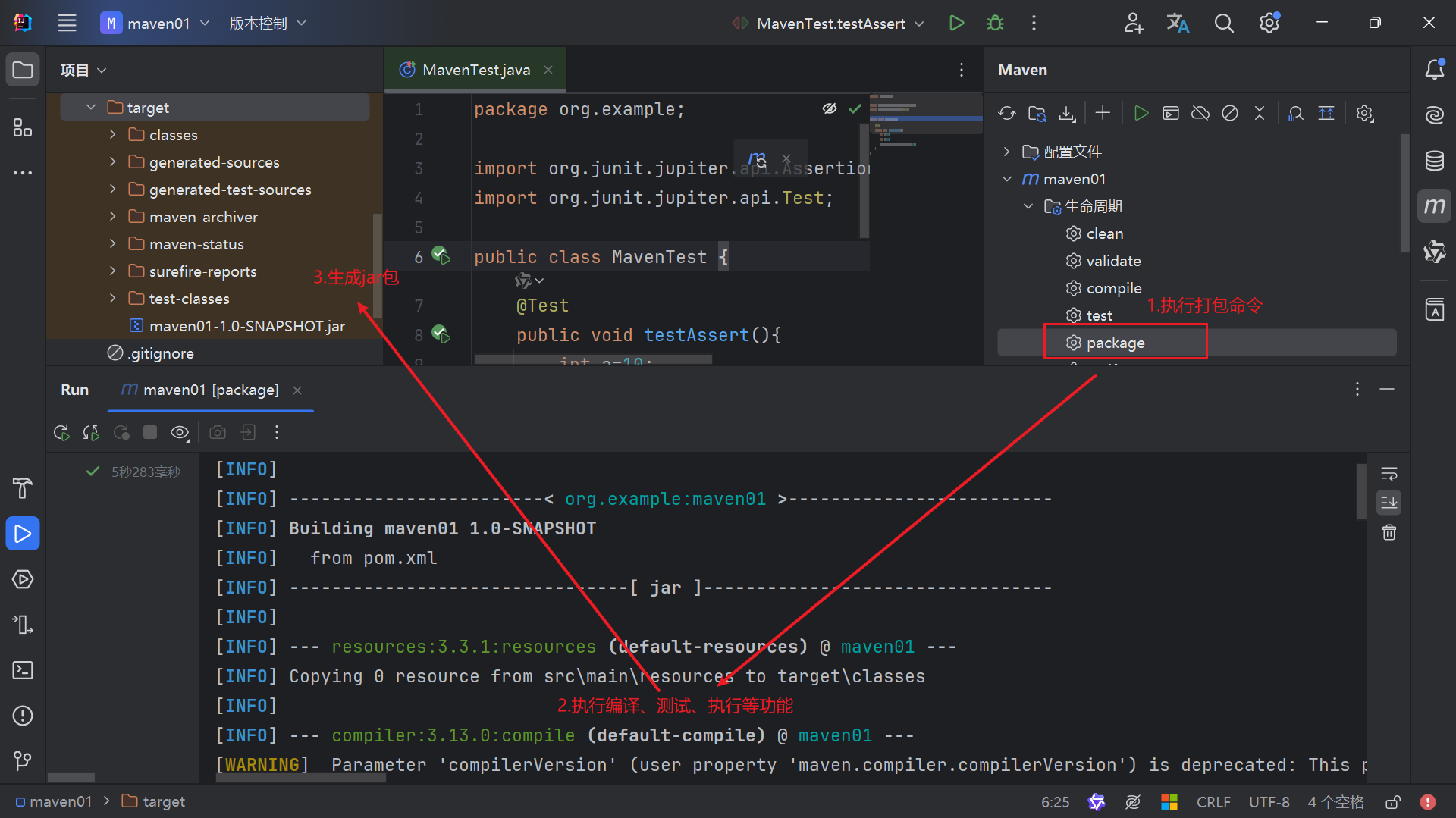Image resolution: width=1456 pixels, height=818 pixels.
Task: Click the console vertical scrollbar
Action: [1361, 491]
